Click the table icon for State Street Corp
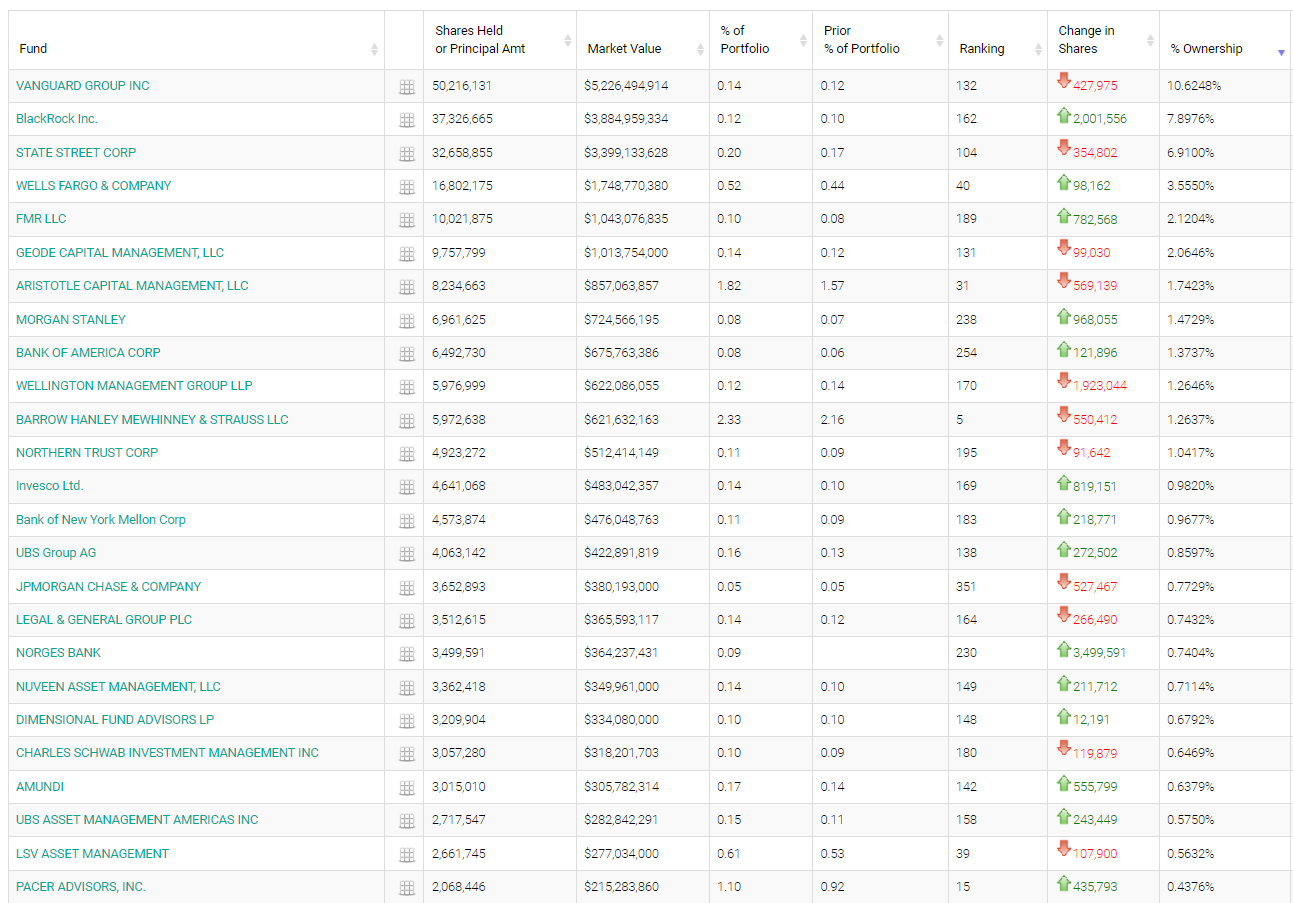 pos(407,154)
